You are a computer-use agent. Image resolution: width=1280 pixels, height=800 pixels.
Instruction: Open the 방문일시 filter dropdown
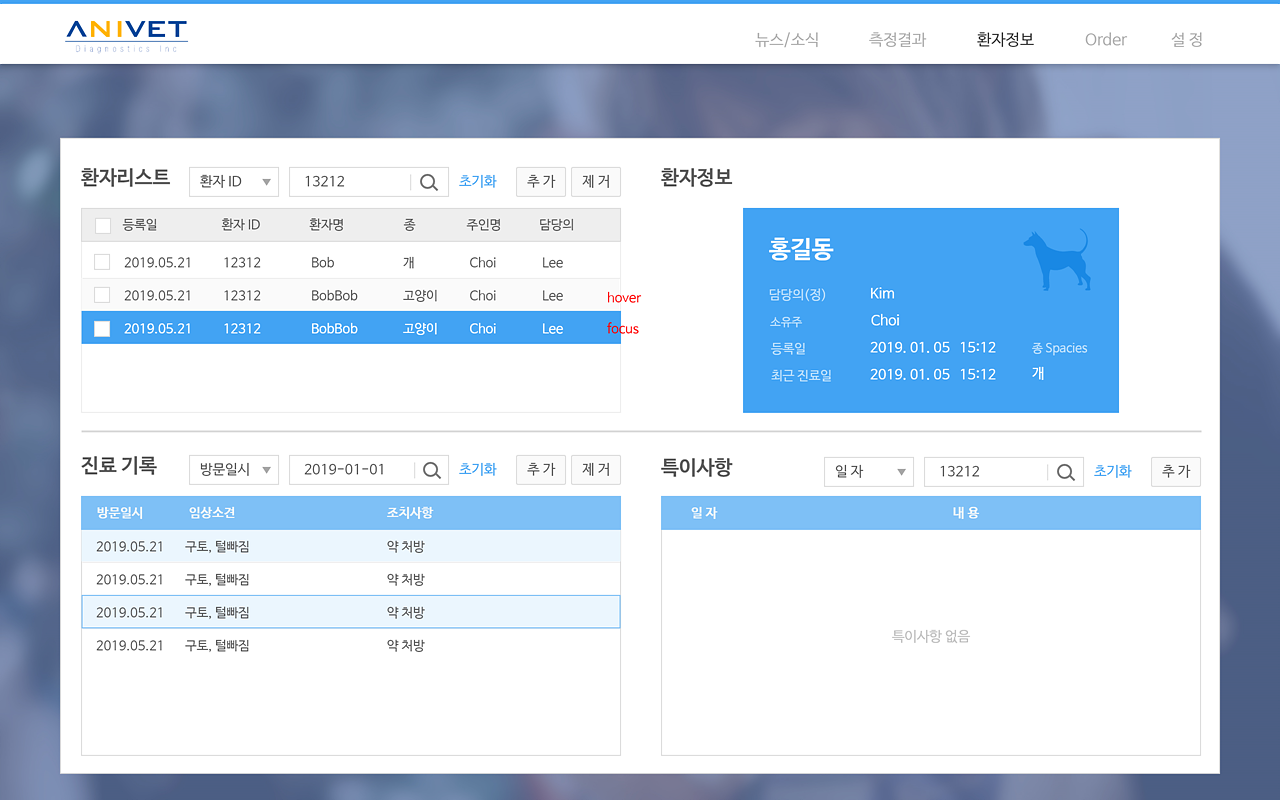point(234,470)
